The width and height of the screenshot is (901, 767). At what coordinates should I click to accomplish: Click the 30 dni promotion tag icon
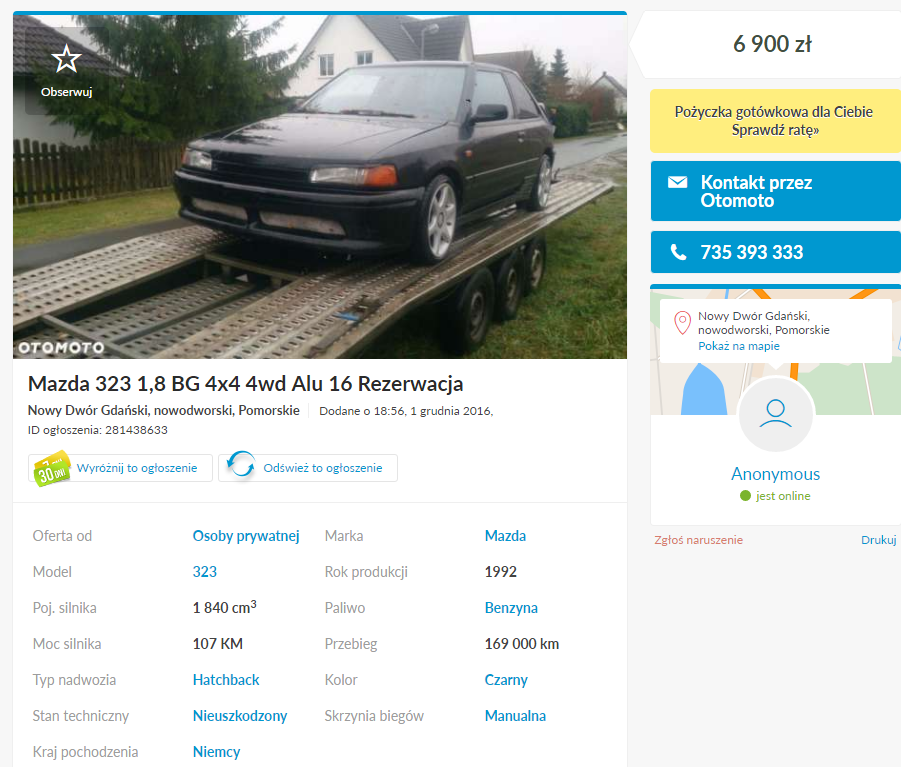(52, 468)
